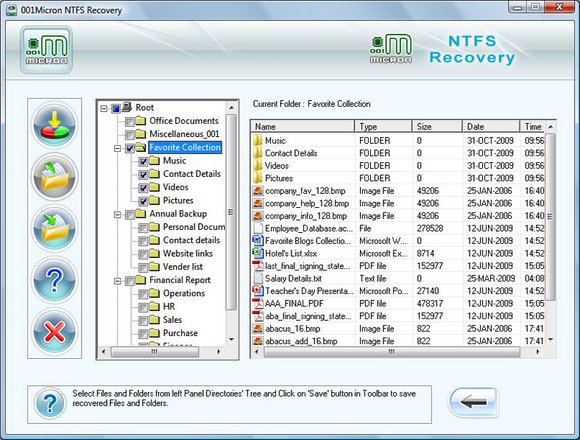
Task: Select the abacus_add_16.bmp file row
Action: pyautogui.click(x=398, y=341)
